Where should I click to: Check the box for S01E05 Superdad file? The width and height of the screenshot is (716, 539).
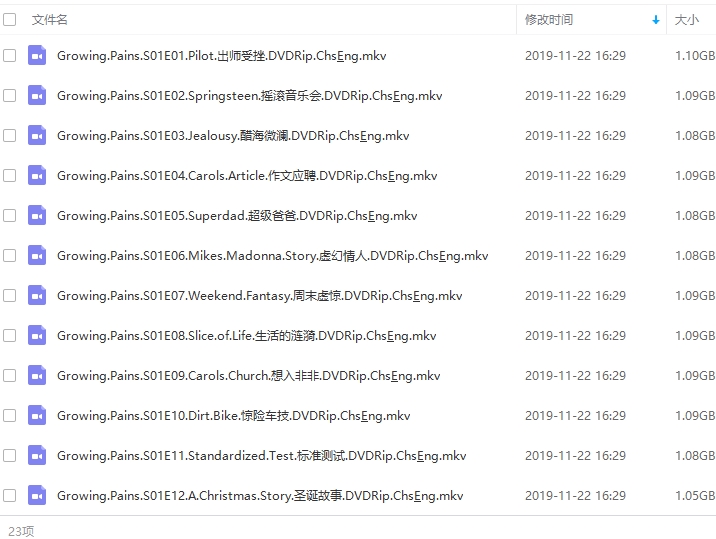10,216
